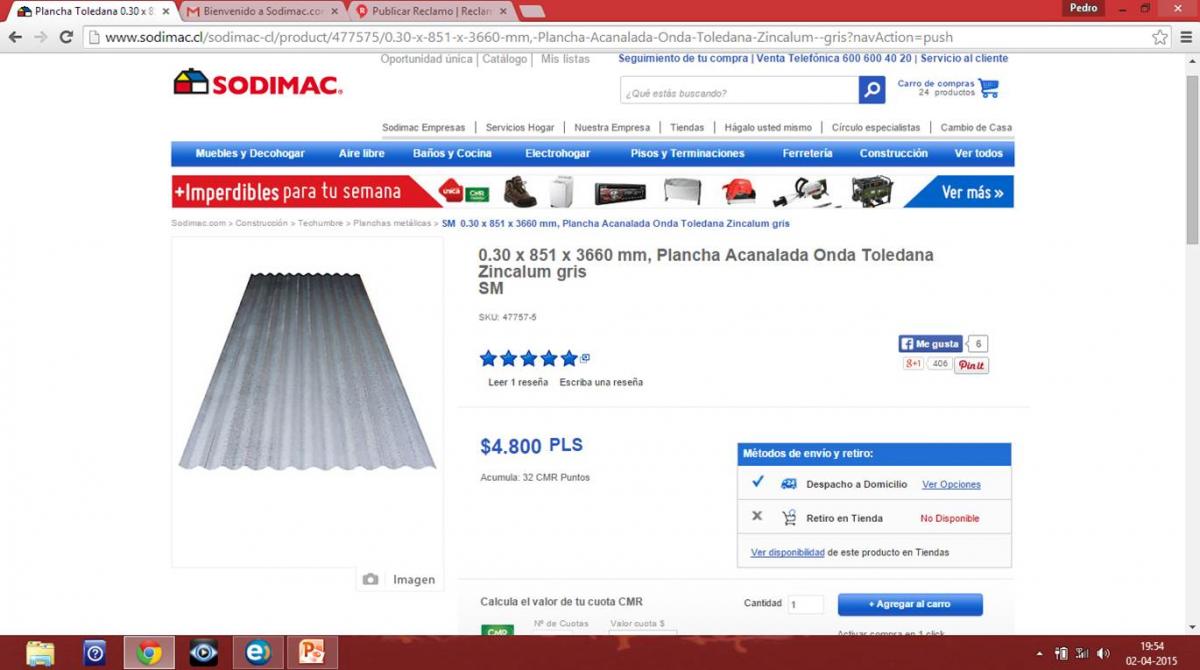Click Mis listas link
This screenshot has height=670, width=1200.
(566, 59)
